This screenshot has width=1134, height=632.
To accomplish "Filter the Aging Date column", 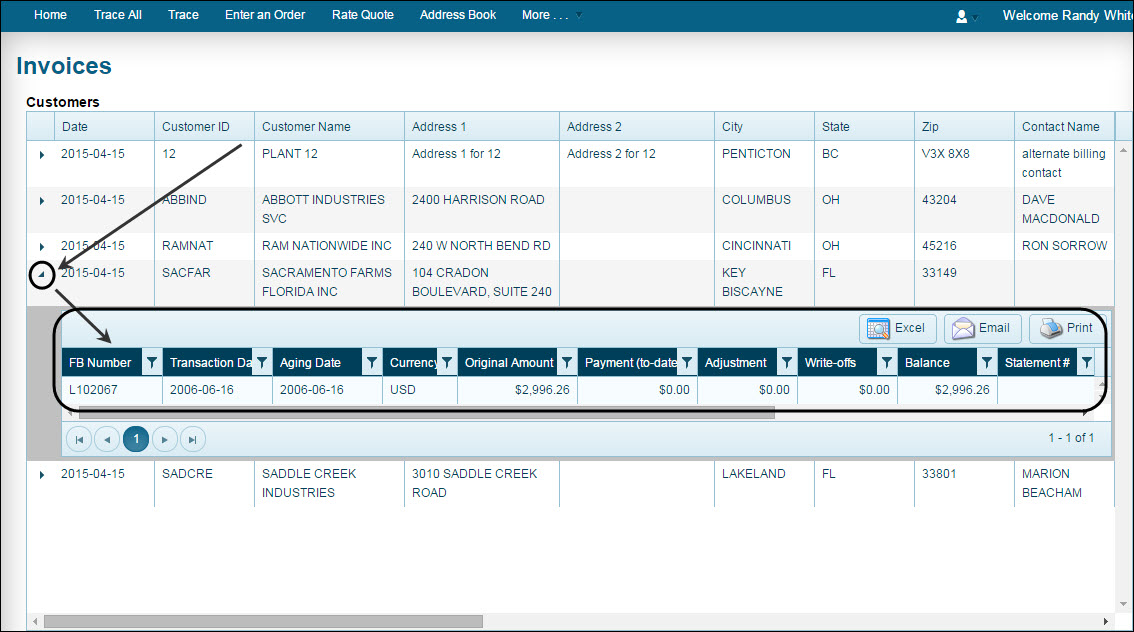I will [x=372, y=363].
